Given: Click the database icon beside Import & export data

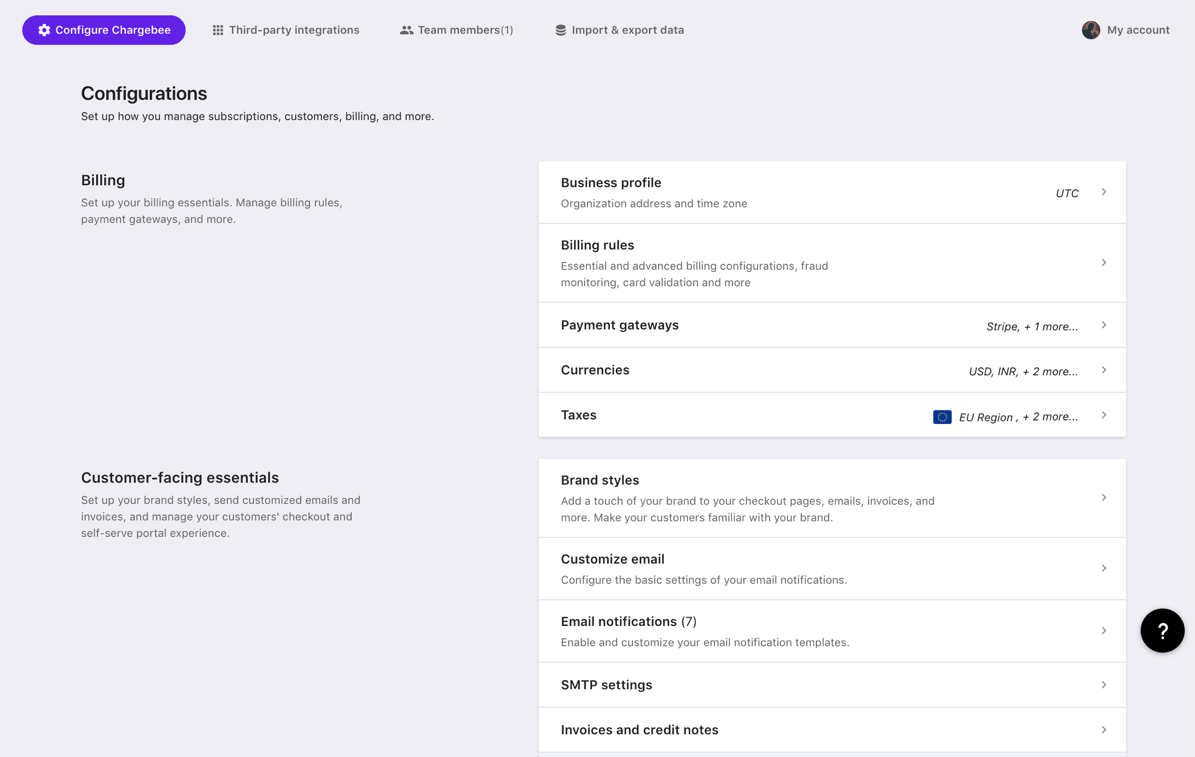Looking at the screenshot, I should click(561, 30).
